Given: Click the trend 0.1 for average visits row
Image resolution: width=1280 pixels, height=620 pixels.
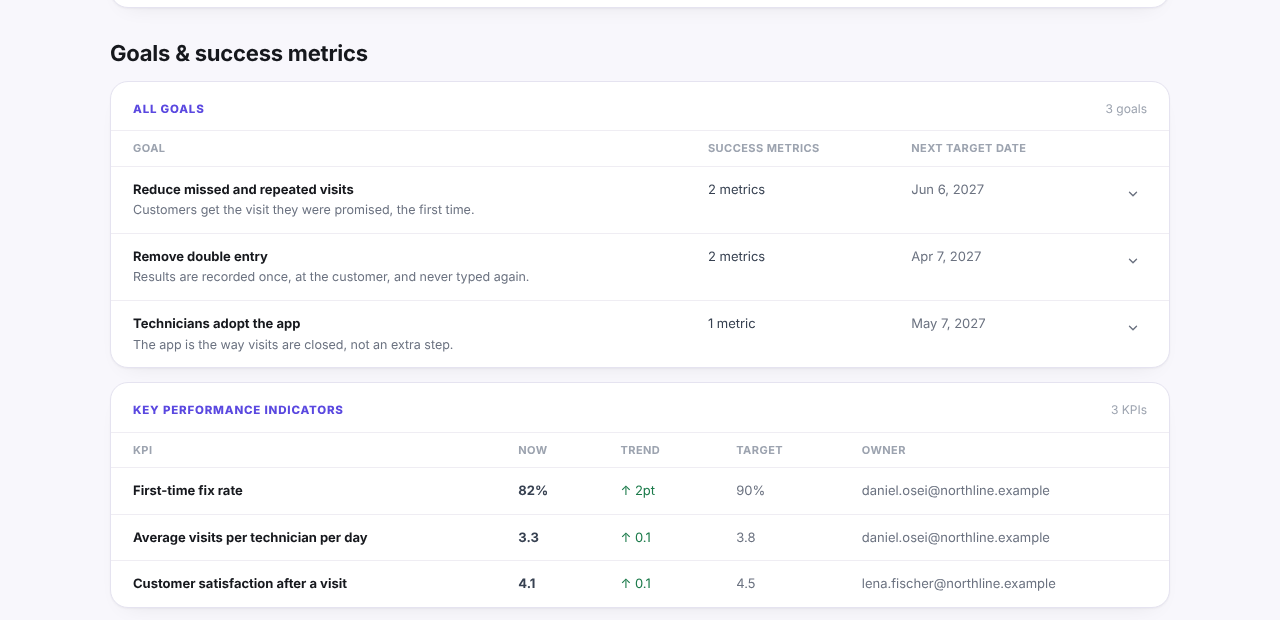Looking at the screenshot, I should coord(636,537).
